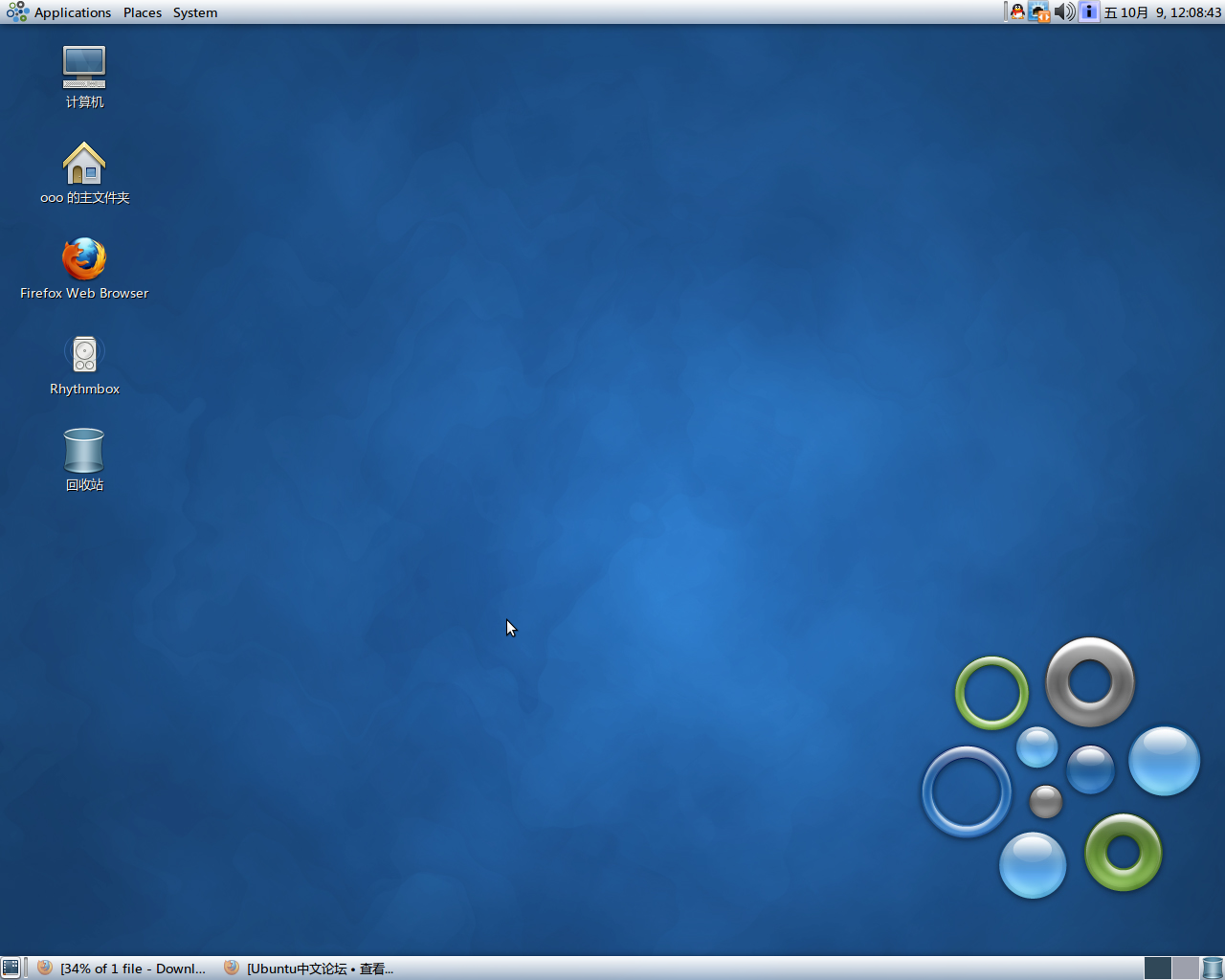Switch to the first workspace in the switcher

(1158, 968)
